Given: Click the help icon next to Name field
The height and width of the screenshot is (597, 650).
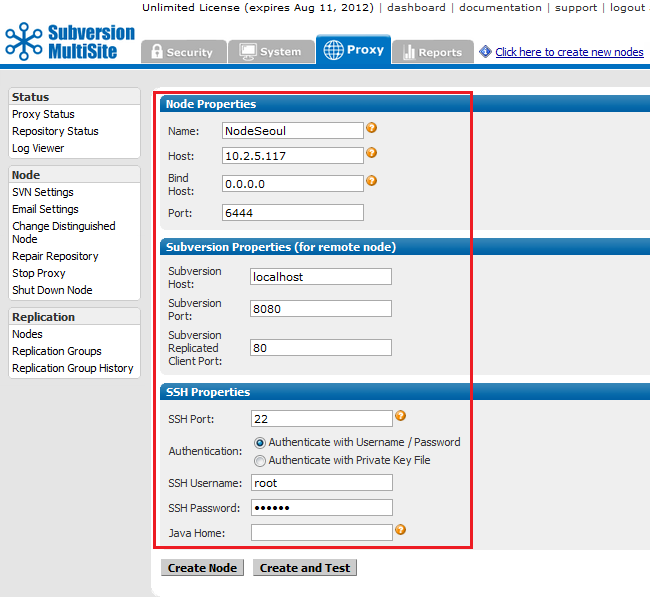Looking at the screenshot, I should 371,128.
